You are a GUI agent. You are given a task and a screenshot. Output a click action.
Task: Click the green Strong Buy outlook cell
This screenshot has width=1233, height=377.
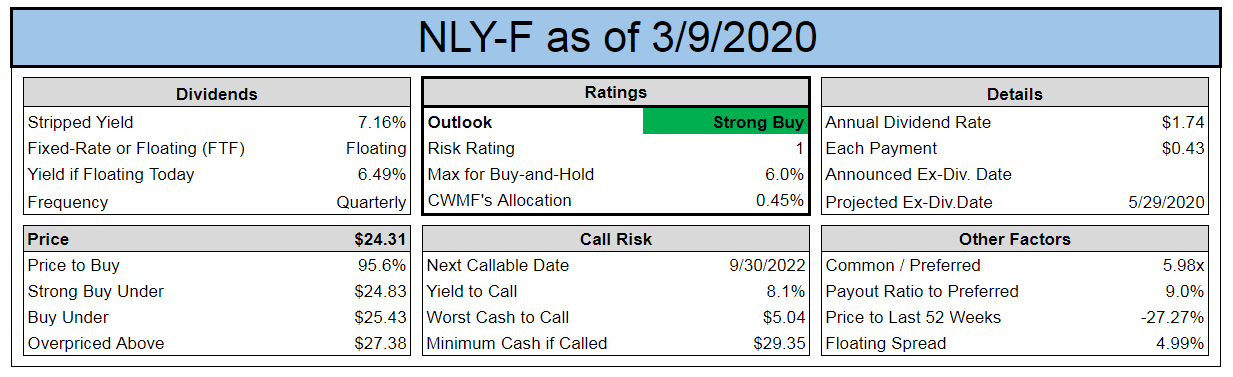point(726,122)
